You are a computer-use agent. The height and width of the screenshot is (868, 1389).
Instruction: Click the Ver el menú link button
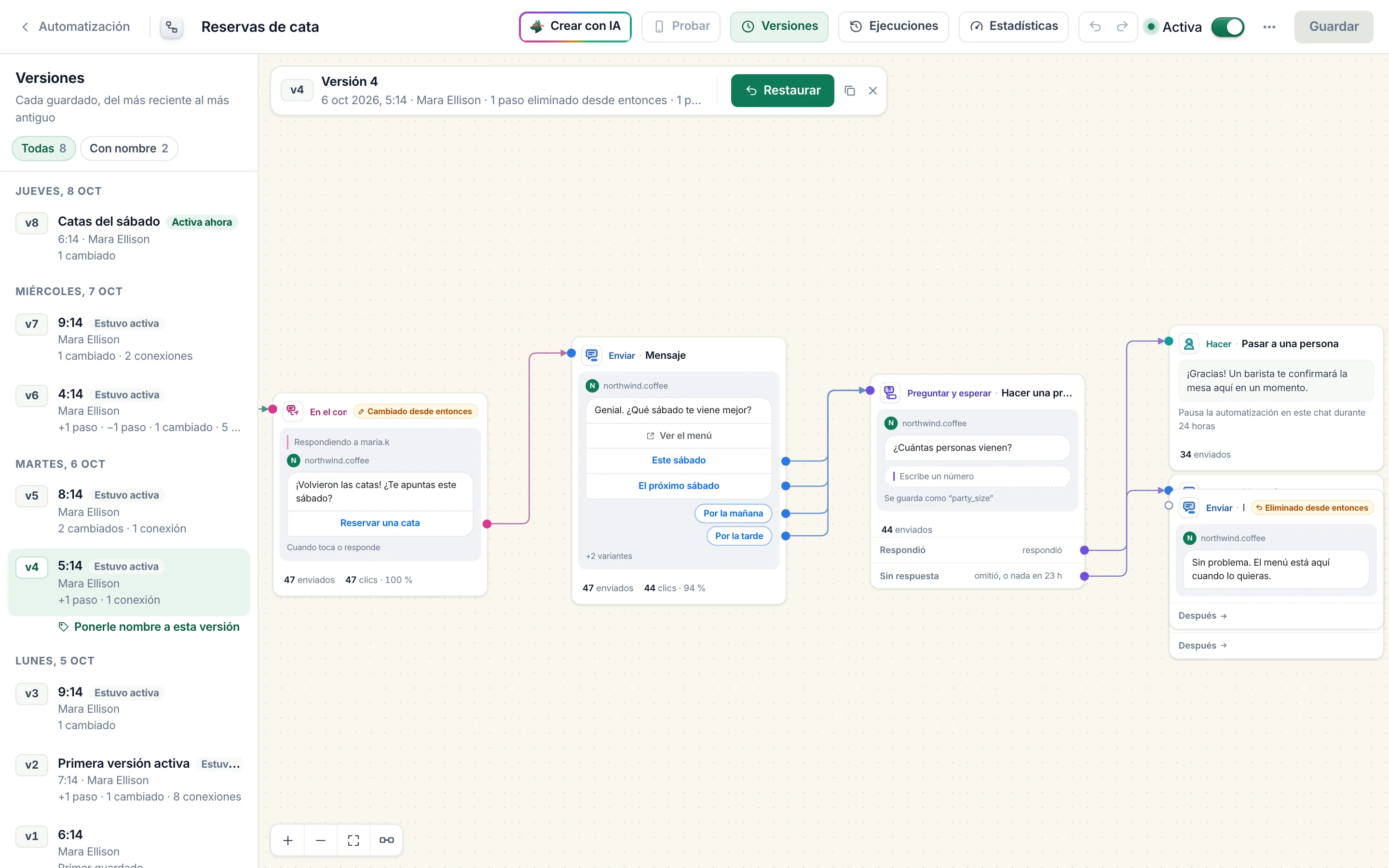point(679,435)
